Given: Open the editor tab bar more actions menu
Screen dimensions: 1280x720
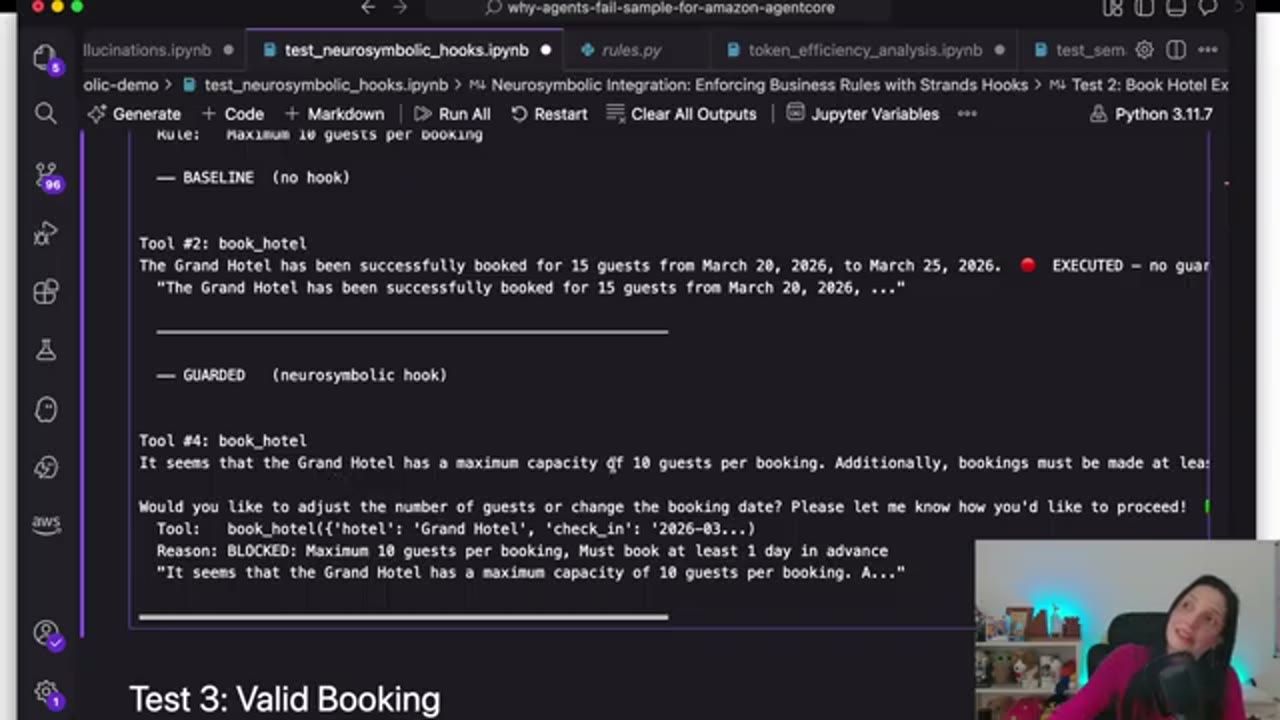Looking at the screenshot, I should click(x=1208, y=50).
